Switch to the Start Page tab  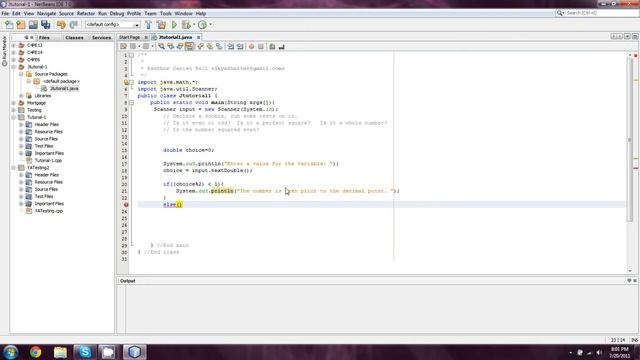[130, 37]
